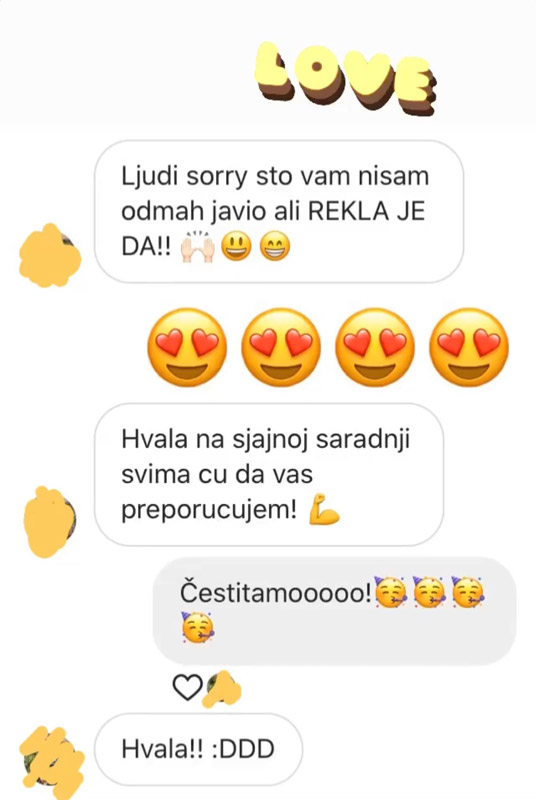The width and height of the screenshot is (536, 800).
Task: Click the beaming face emoji after DA!!
Action: 275,246
